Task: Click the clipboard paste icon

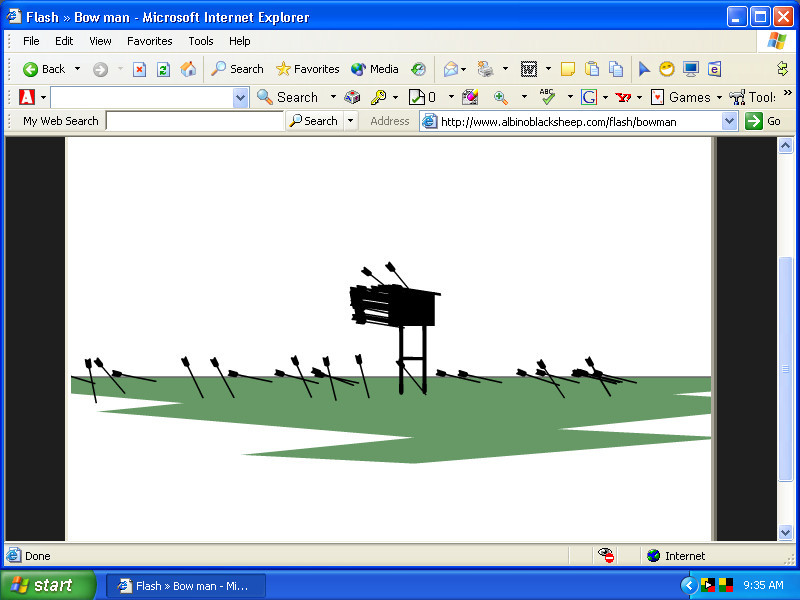Action: click(x=592, y=69)
